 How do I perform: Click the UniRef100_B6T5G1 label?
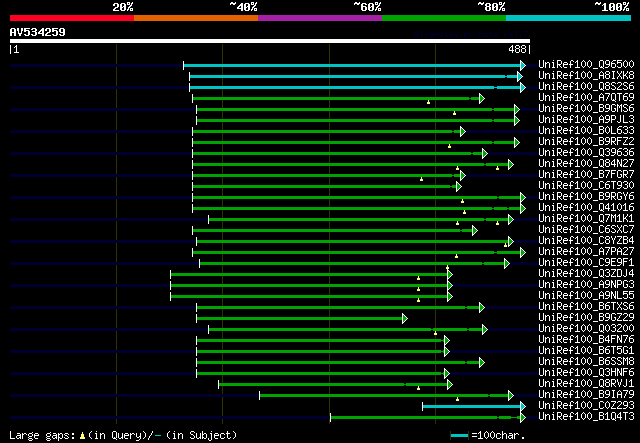[x=586, y=351]
